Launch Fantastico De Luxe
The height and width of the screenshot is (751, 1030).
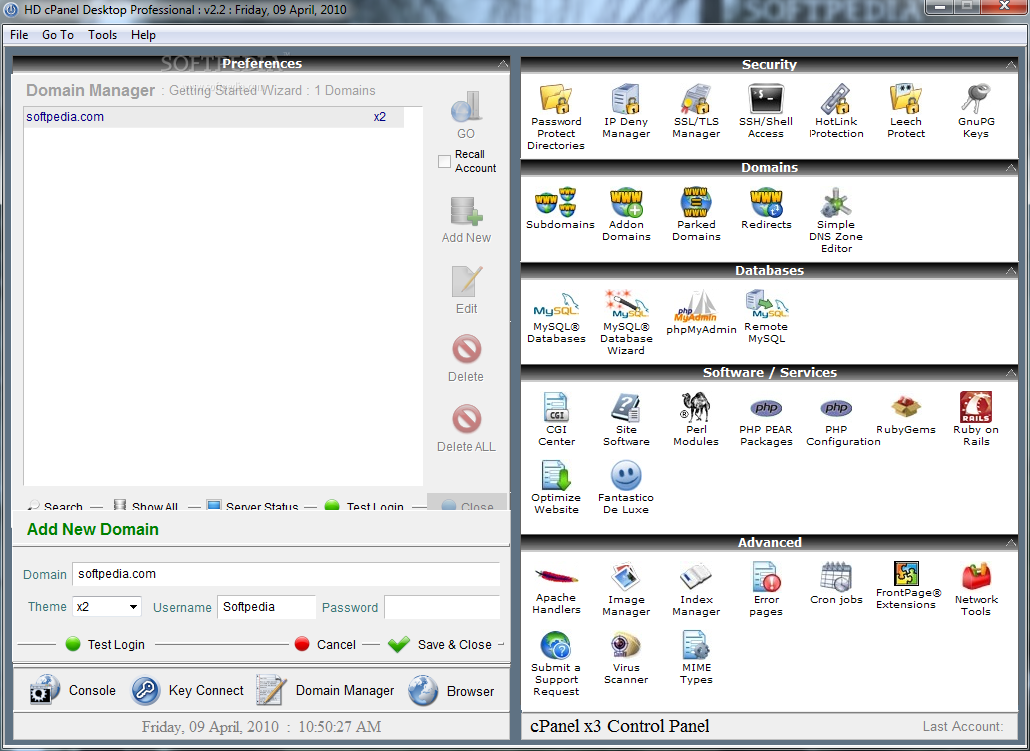coord(625,488)
